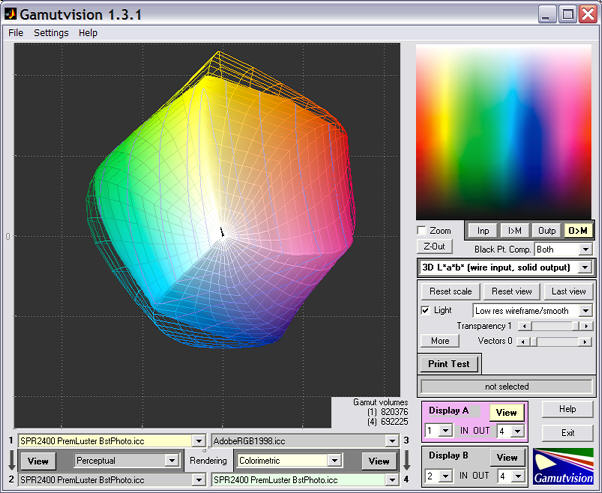Click the 'not selected' status field
Viewport: 602px width, 493px height.
click(506, 386)
